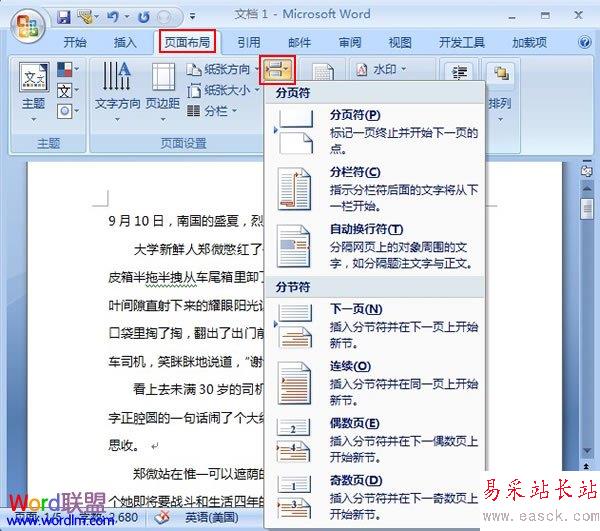Select the 页面布局 tab
This screenshot has width=600, height=531.
[187, 42]
